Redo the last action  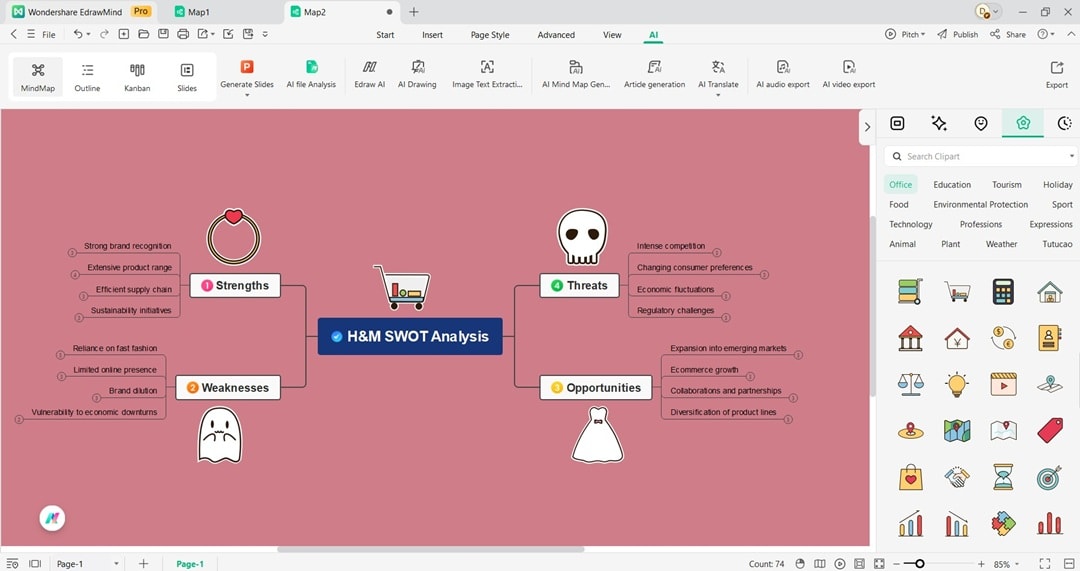click(104, 34)
